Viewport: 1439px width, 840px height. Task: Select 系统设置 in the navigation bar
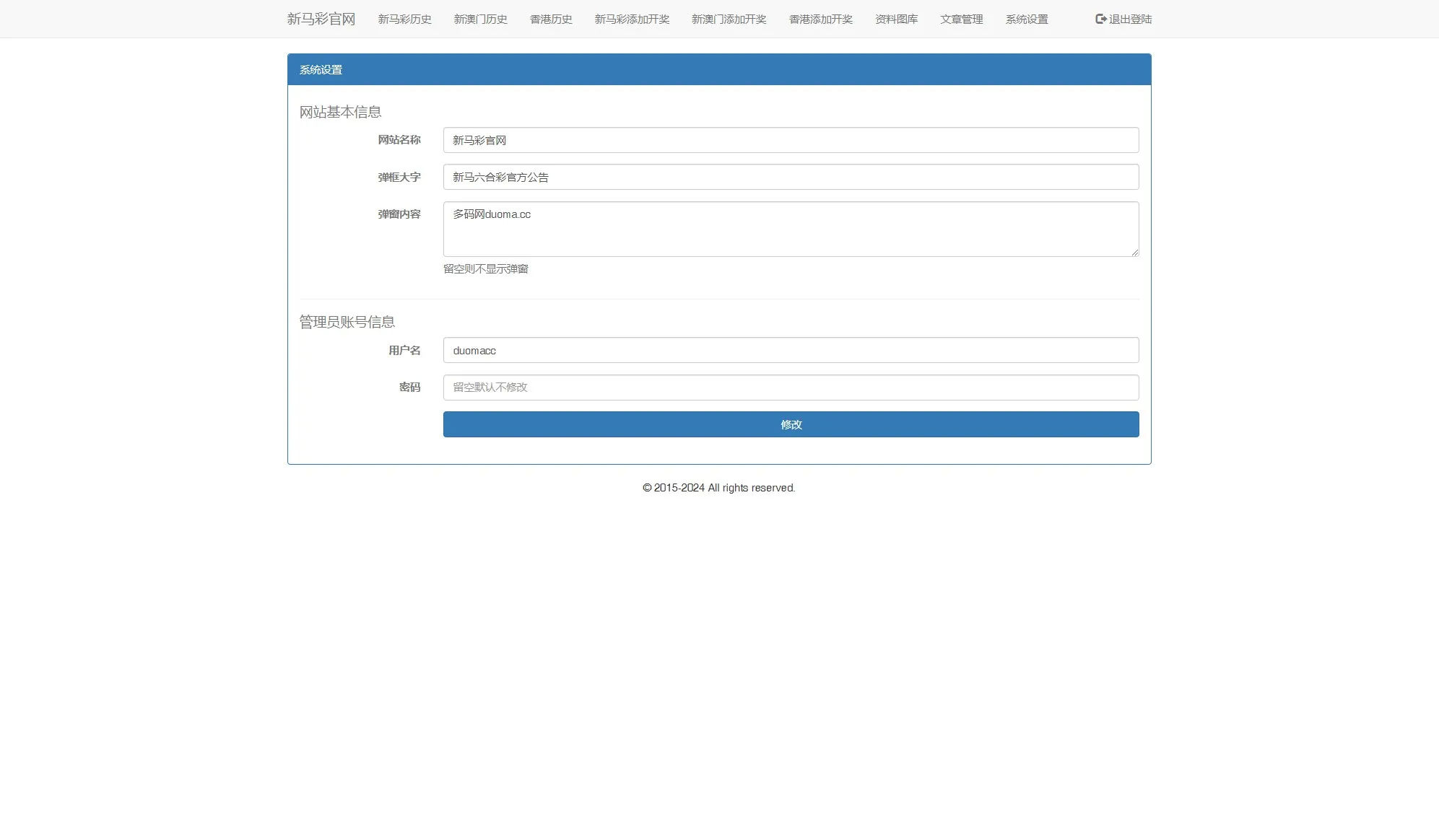coord(1026,19)
